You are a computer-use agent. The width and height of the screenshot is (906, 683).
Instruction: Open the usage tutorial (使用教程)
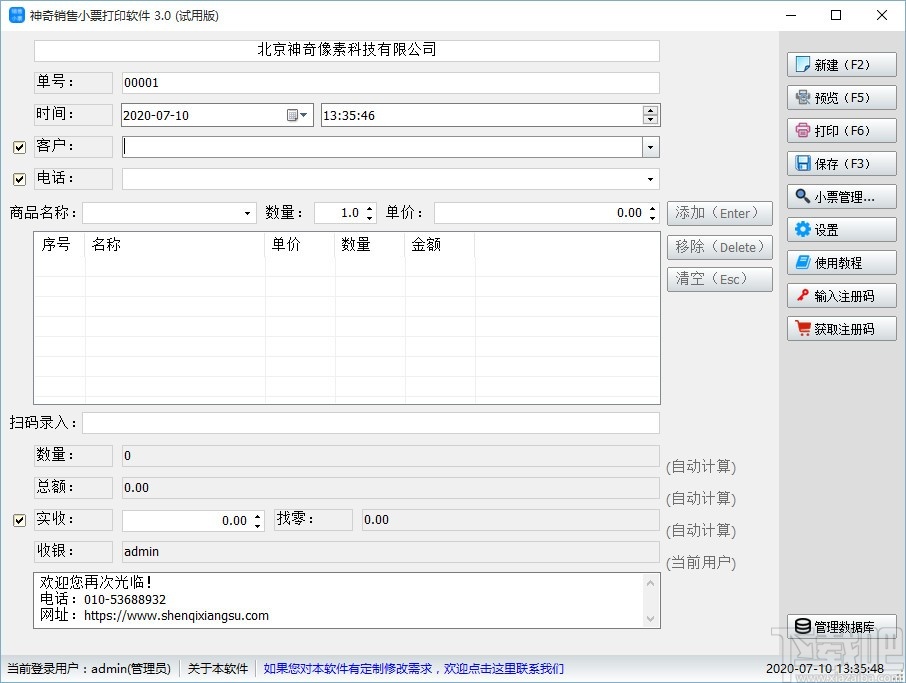(x=841, y=263)
